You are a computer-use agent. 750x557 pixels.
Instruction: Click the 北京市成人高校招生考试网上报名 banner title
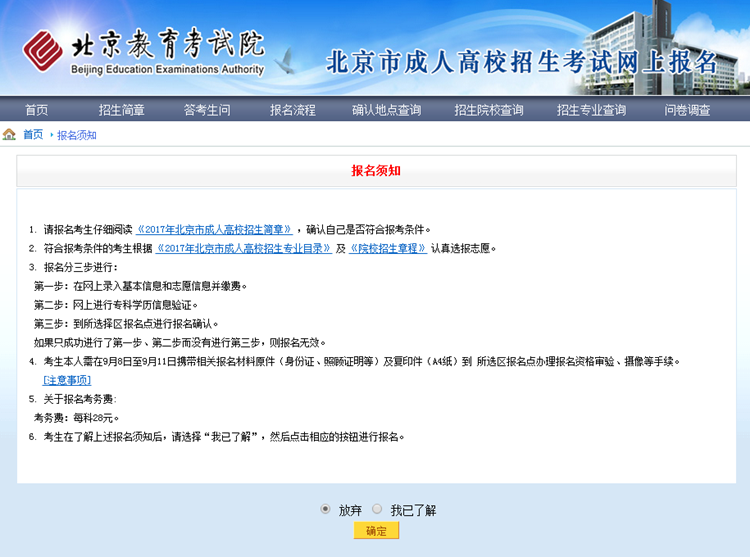pyautogui.click(x=522, y=63)
